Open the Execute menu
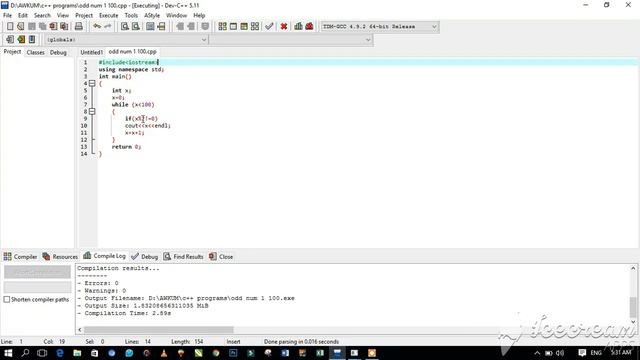The image size is (640, 360). point(109,15)
